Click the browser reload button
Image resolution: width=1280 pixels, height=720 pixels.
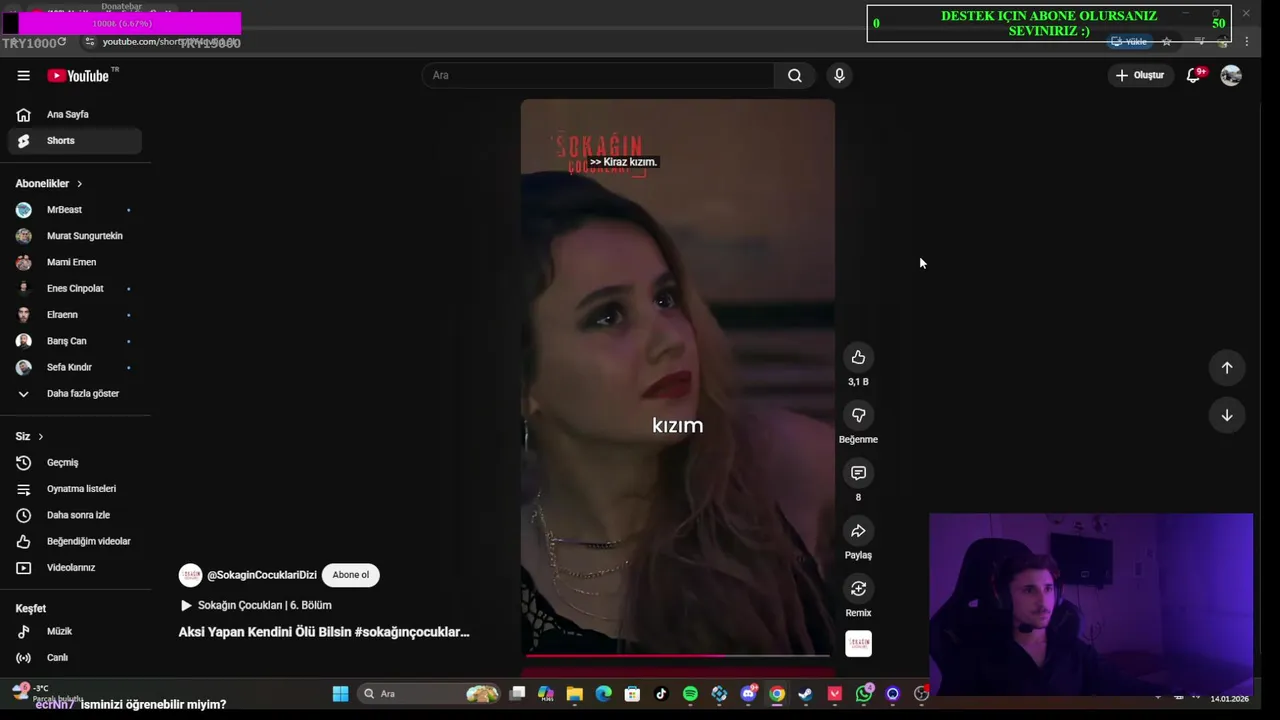62,41
